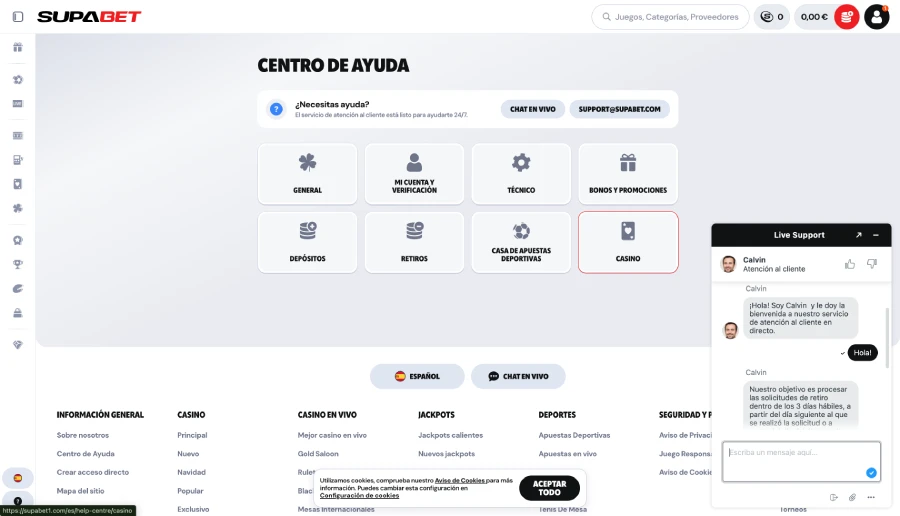Click Chat en Vivo in the help box
Screen dimensions: 900x516
(533, 109)
